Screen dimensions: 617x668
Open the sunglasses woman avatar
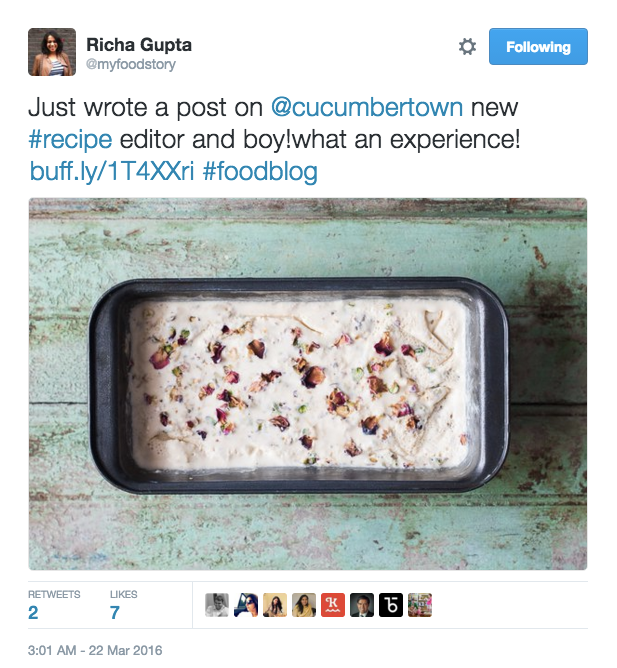[246, 605]
